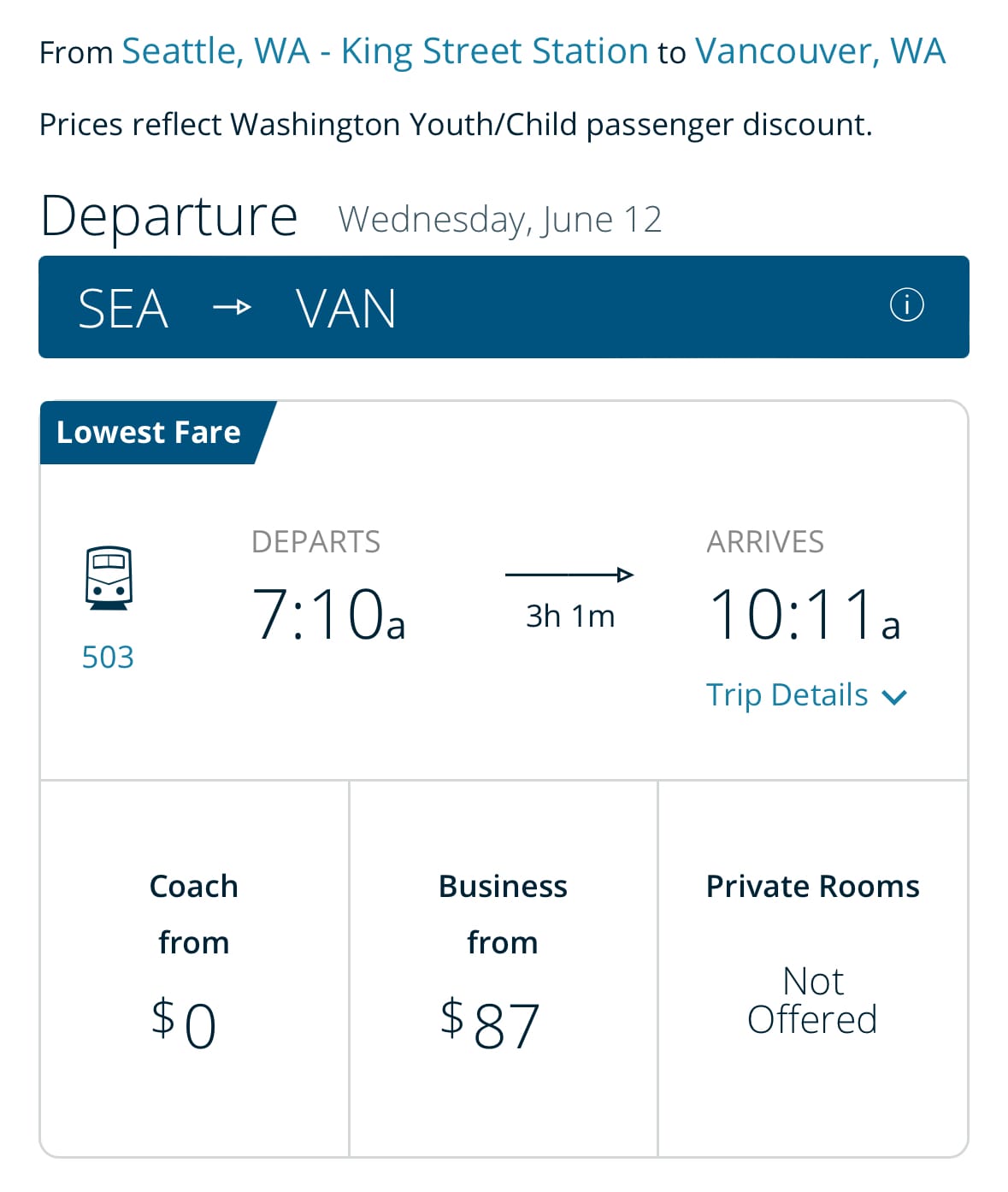This screenshot has height=1192, width=1008.
Task: Click the train icon above 503
Action: pos(109,577)
